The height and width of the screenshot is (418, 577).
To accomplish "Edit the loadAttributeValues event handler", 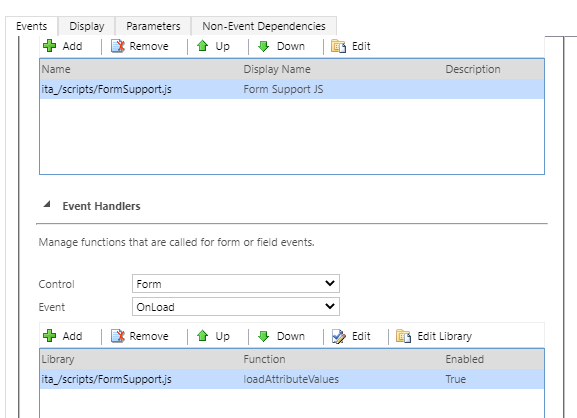I will [x=350, y=336].
